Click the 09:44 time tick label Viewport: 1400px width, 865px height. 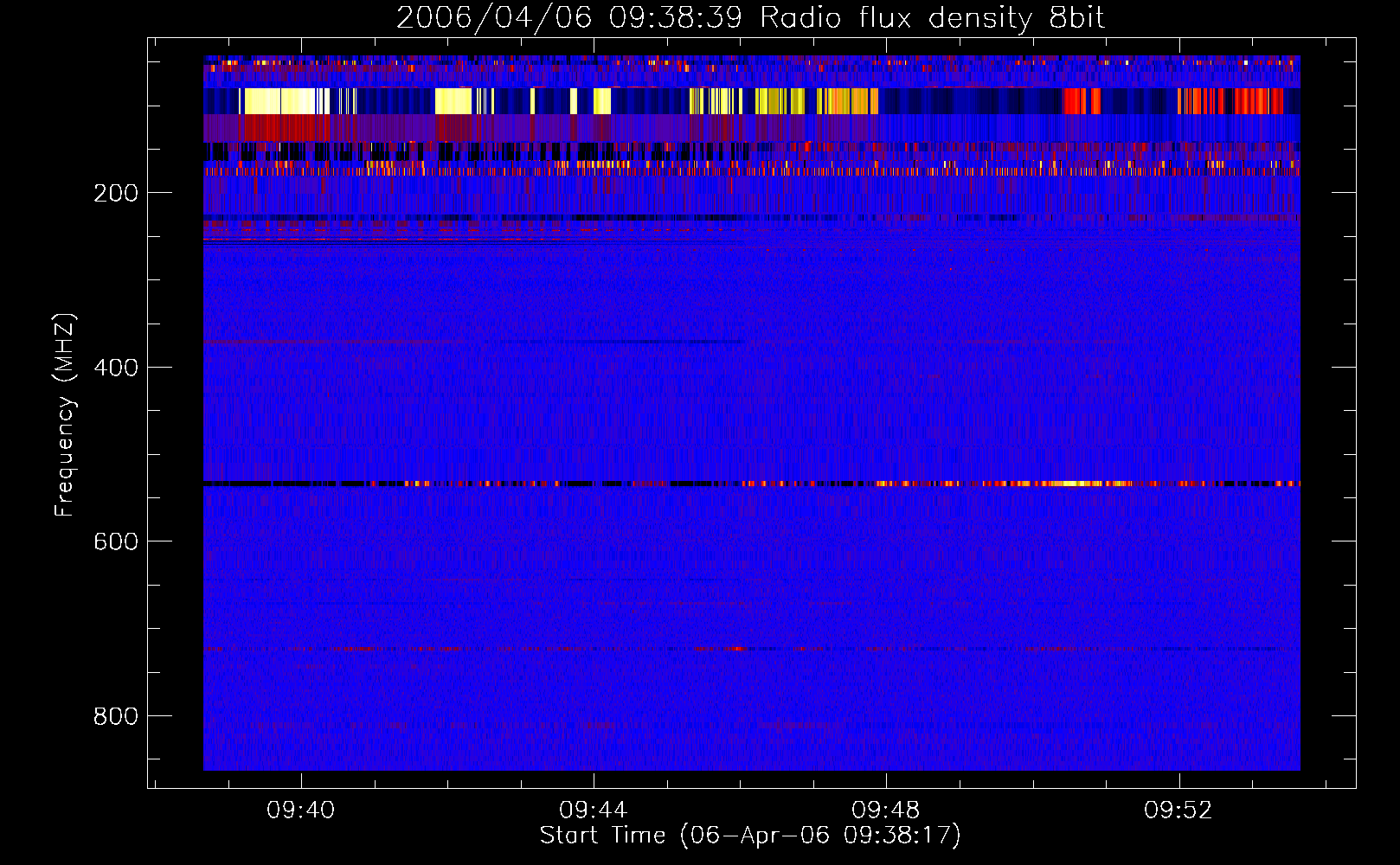[594, 811]
